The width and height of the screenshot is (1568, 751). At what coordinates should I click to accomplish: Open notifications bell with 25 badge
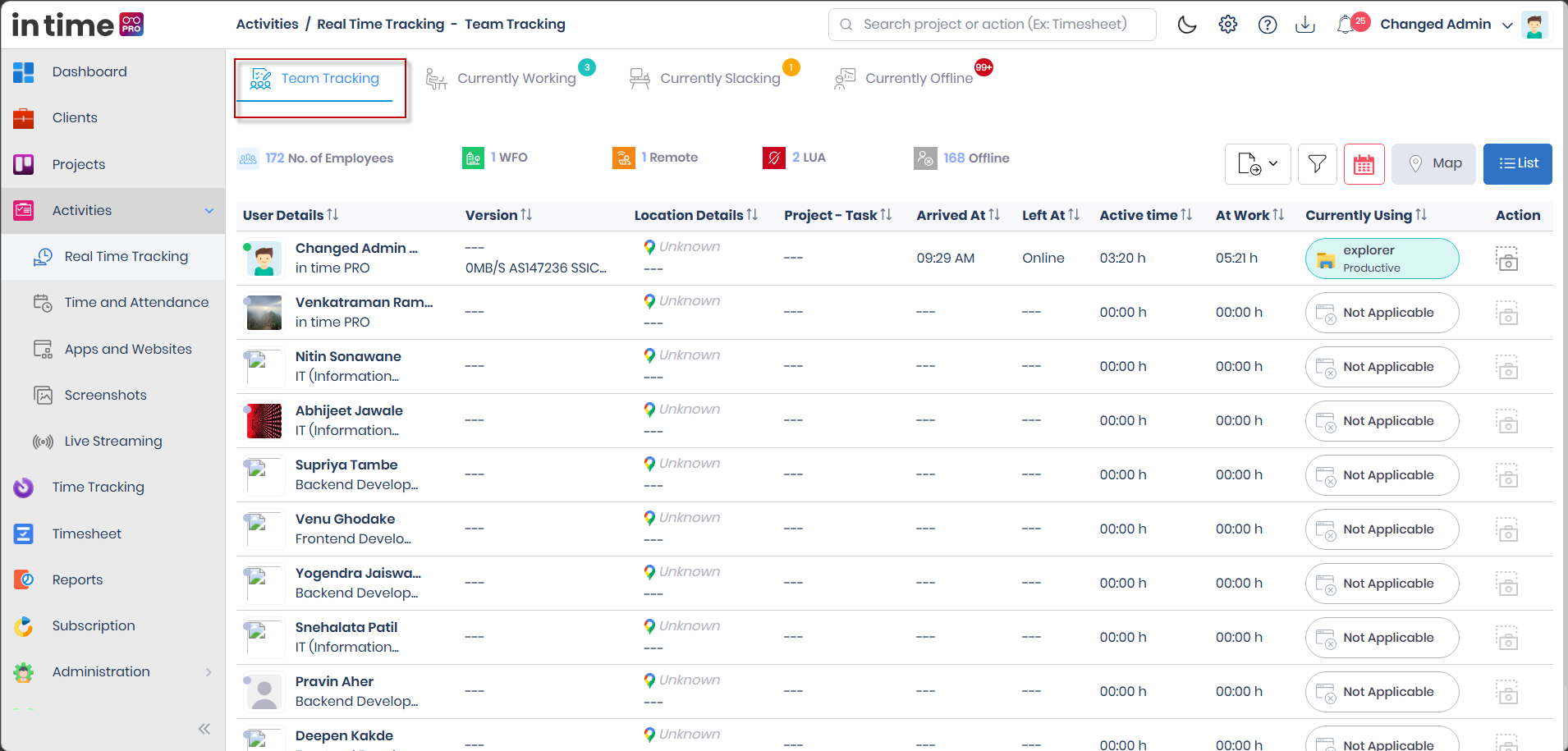[x=1351, y=24]
